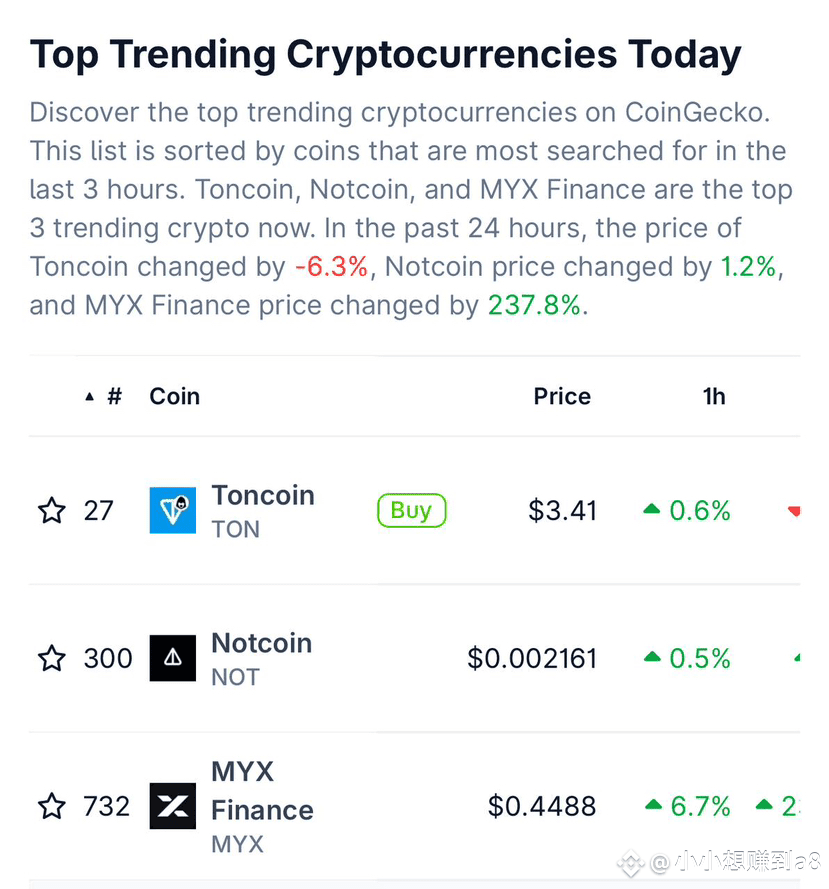Star MYX Finance for watchlist

pyautogui.click(x=52, y=806)
